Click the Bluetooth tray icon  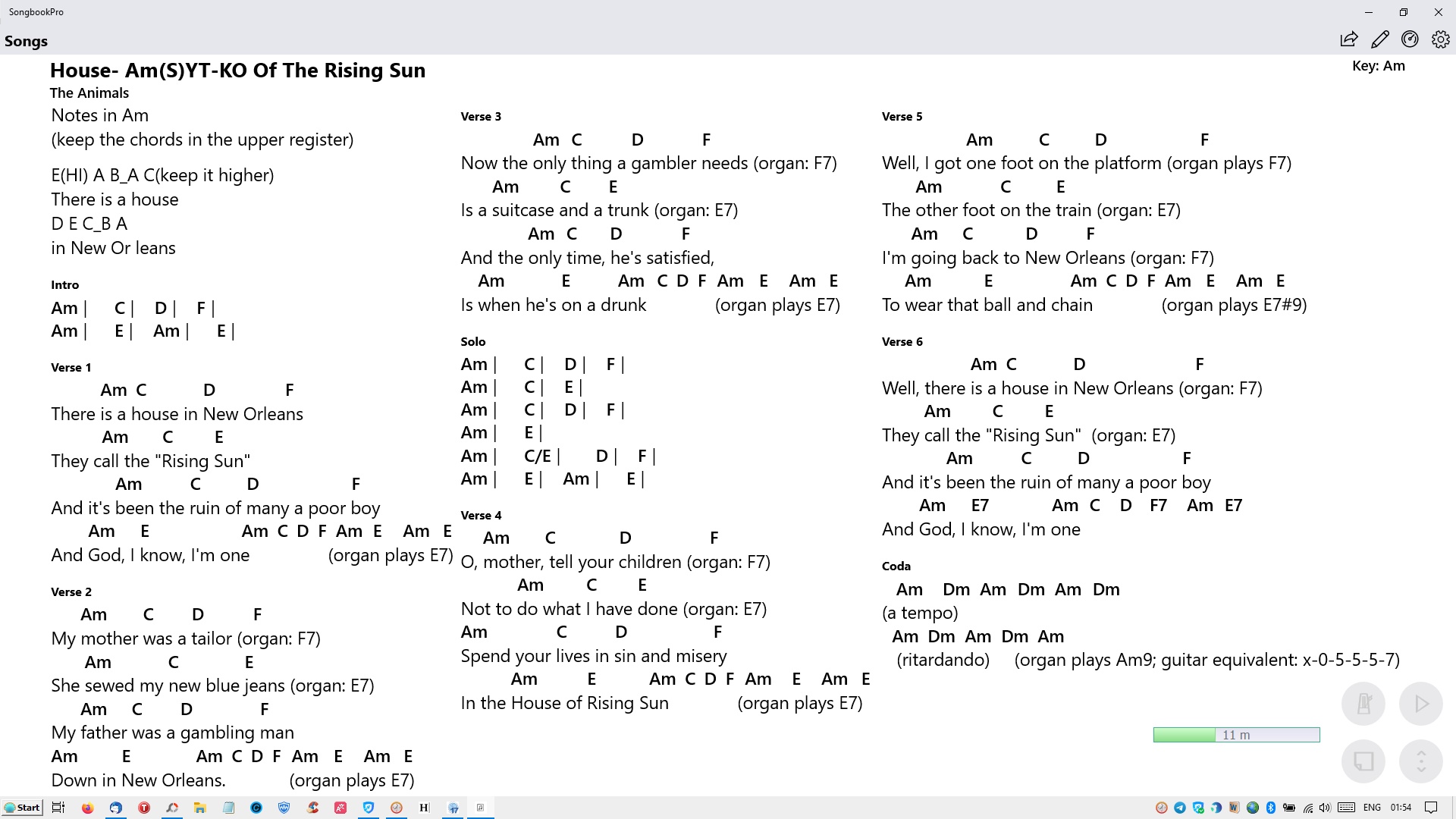coord(1271,808)
